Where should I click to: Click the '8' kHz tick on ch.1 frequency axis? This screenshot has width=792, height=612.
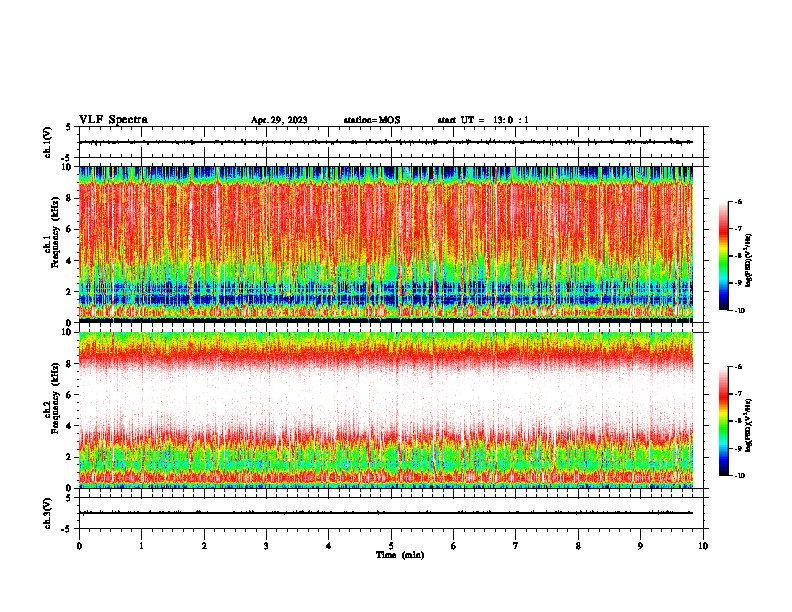click(x=71, y=198)
